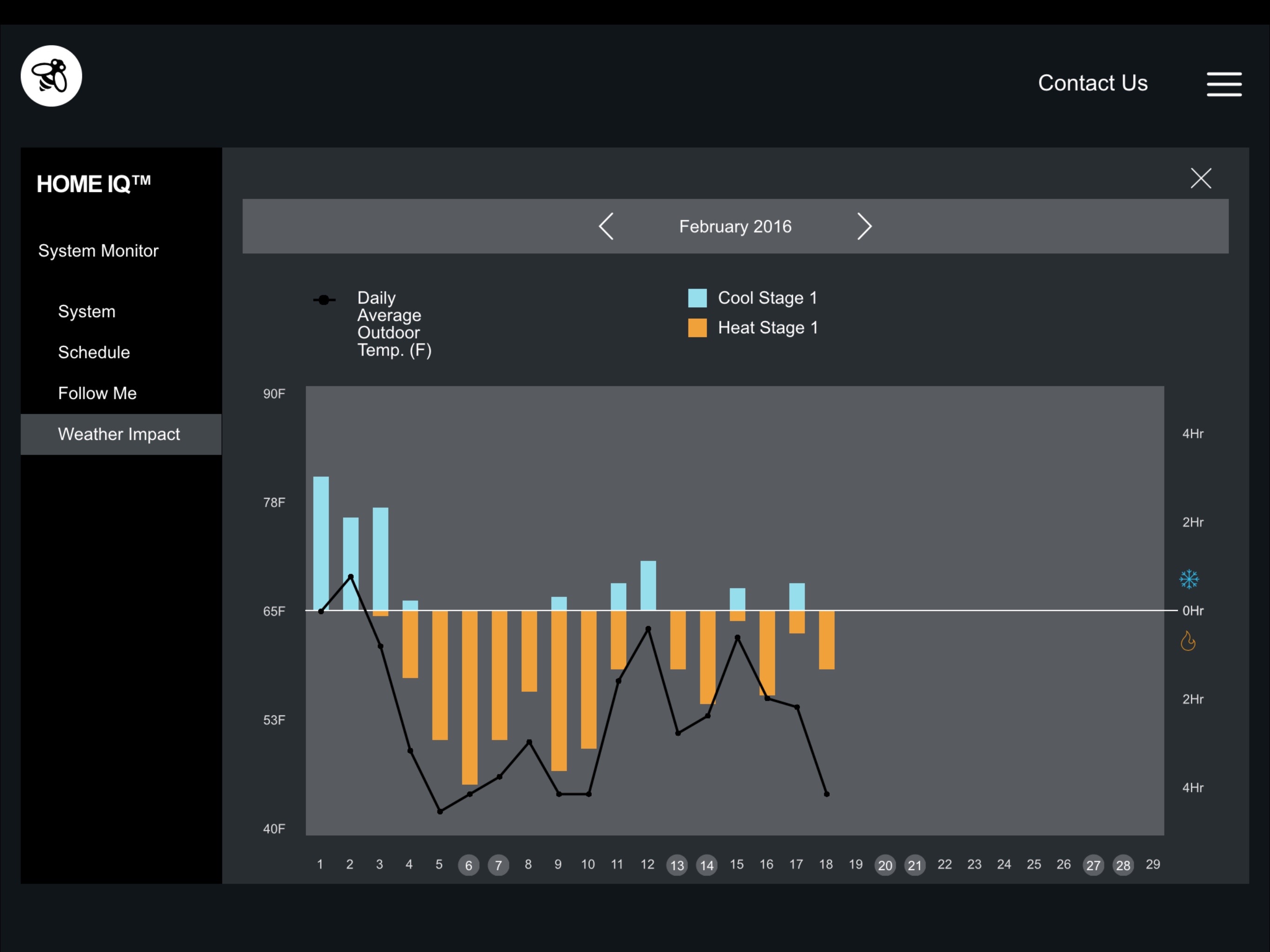Navigate to March using the right chevron
1270x952 pixels.
[x=865, y=226]
